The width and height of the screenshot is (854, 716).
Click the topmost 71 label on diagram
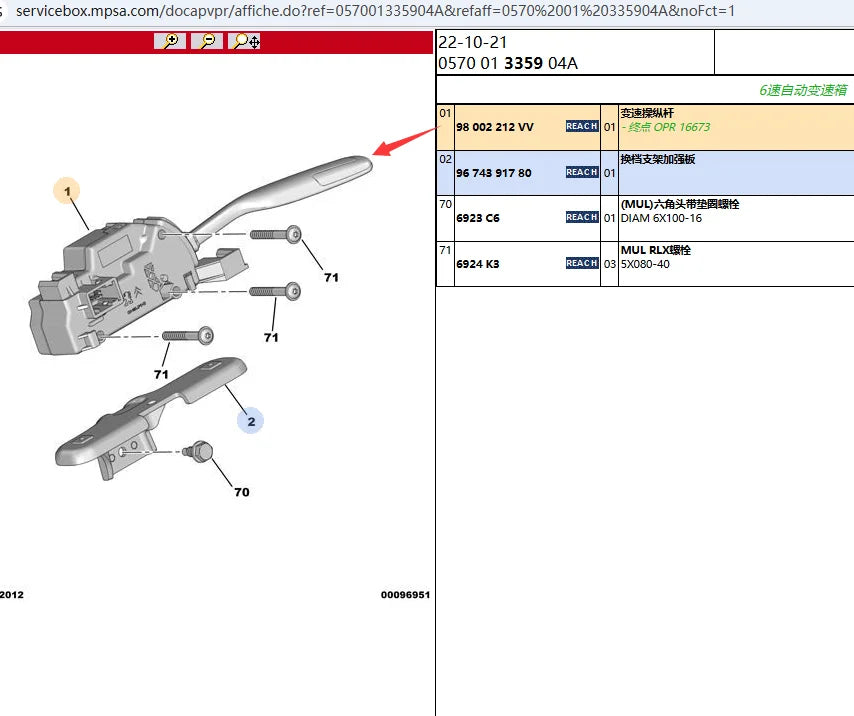(x=331, y=277)
